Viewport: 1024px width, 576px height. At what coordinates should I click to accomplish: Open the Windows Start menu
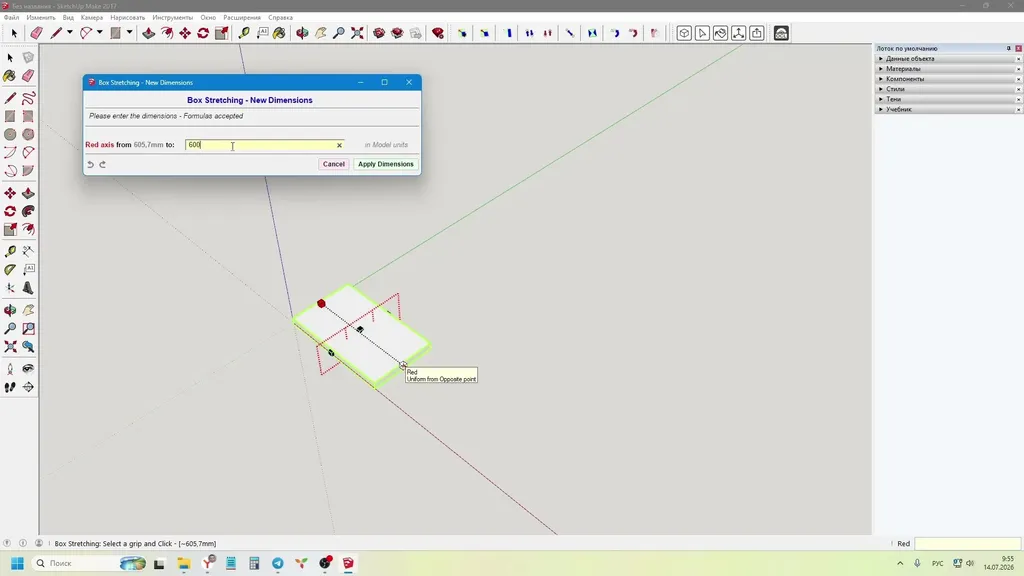pos(18,563)
